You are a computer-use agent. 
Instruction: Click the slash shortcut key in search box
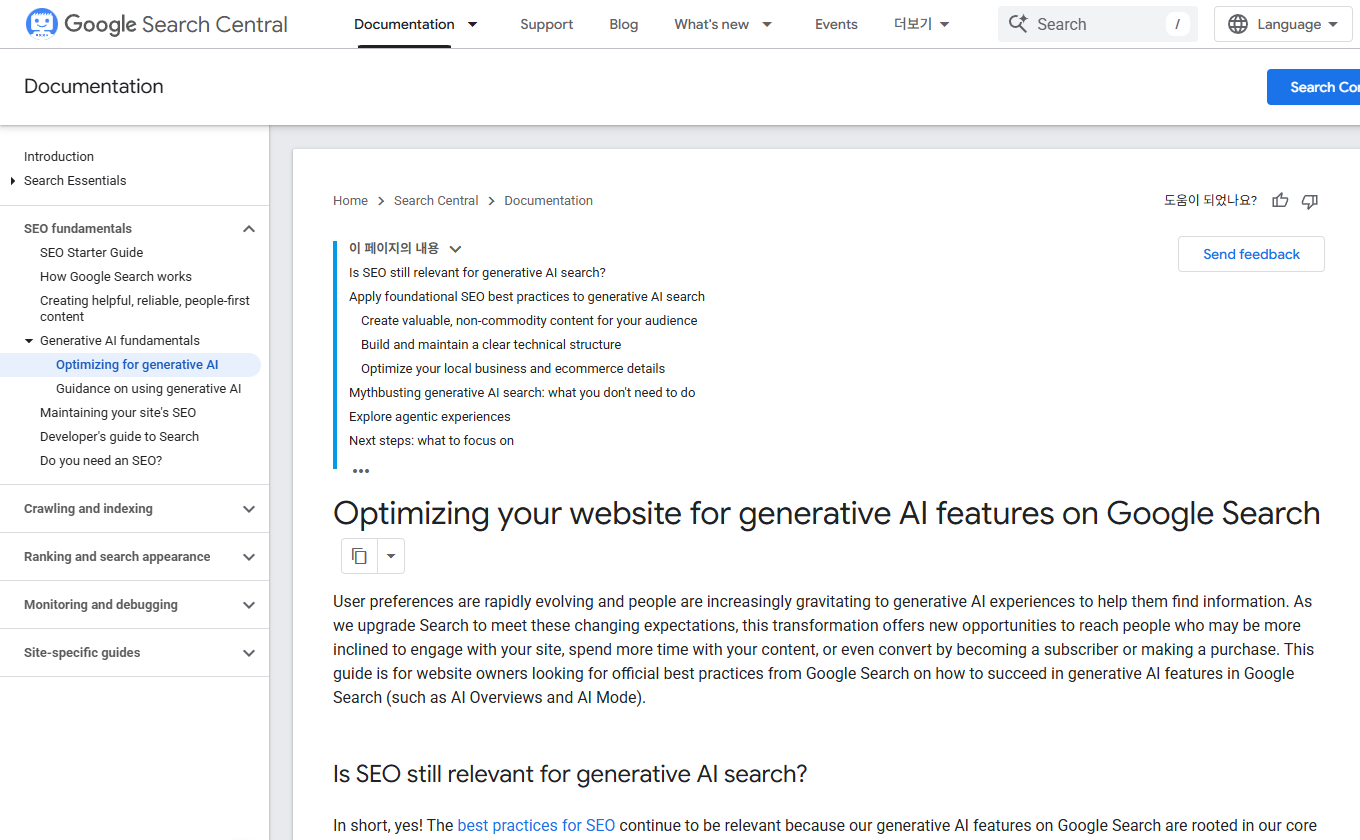coord(1177,24)
